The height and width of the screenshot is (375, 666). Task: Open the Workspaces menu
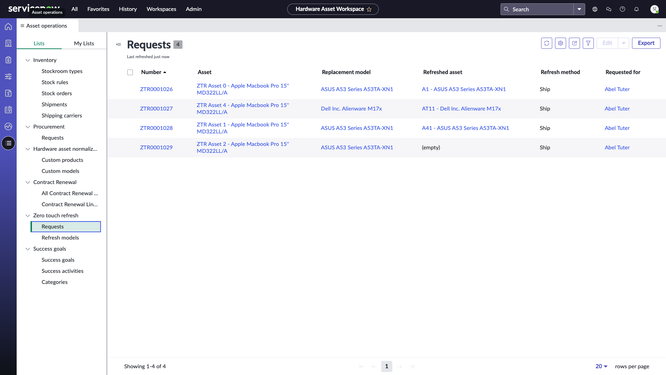coord(161,9)
